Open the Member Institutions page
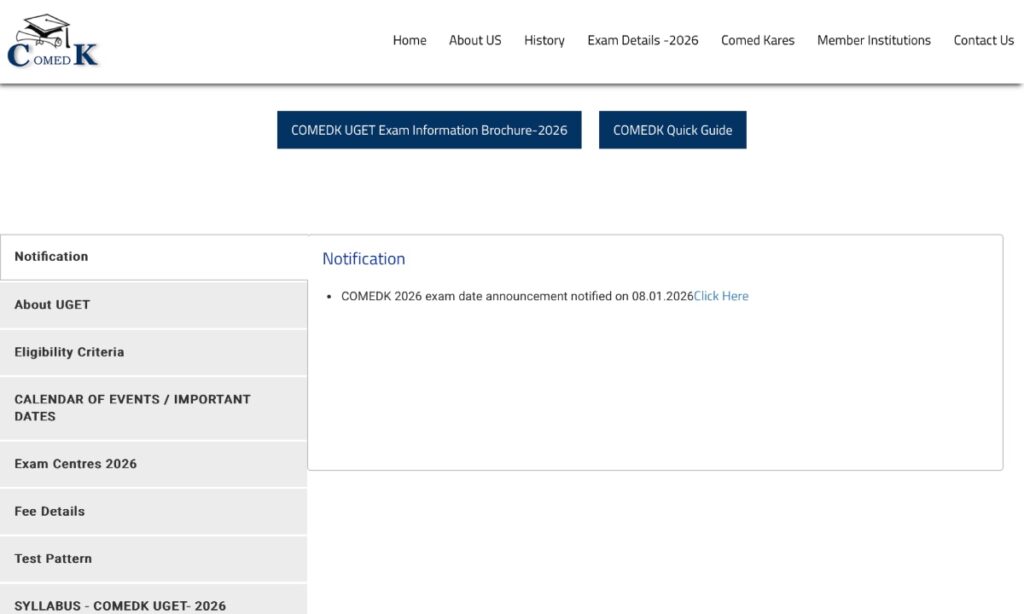Screen dimensions: 1024x614 click(x=873, y=41)
